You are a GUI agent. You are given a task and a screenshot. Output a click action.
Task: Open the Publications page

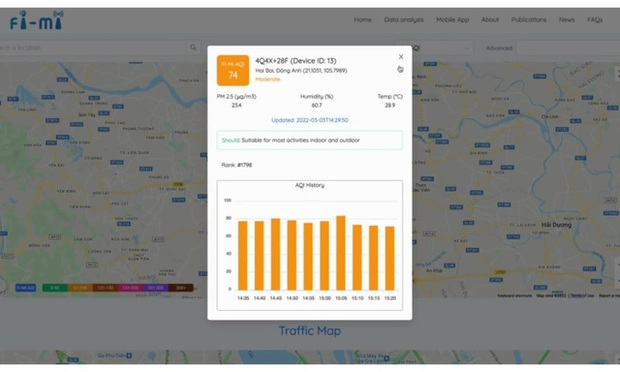(x=529, y=20)
